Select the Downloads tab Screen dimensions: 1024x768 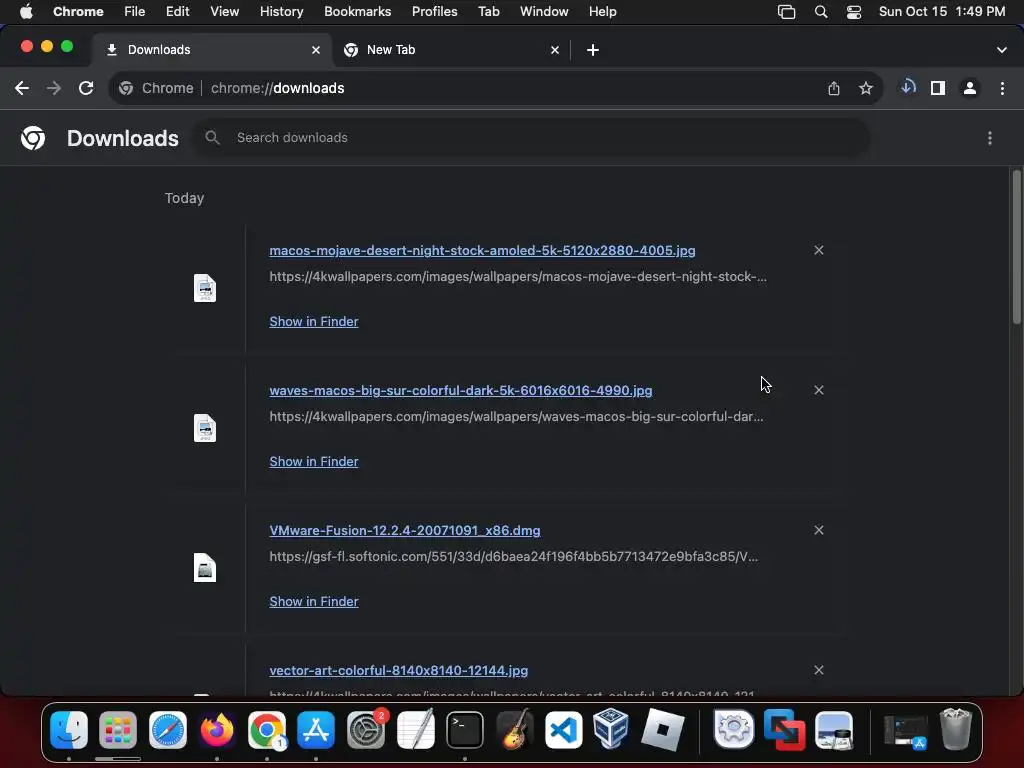coord(212,50)
